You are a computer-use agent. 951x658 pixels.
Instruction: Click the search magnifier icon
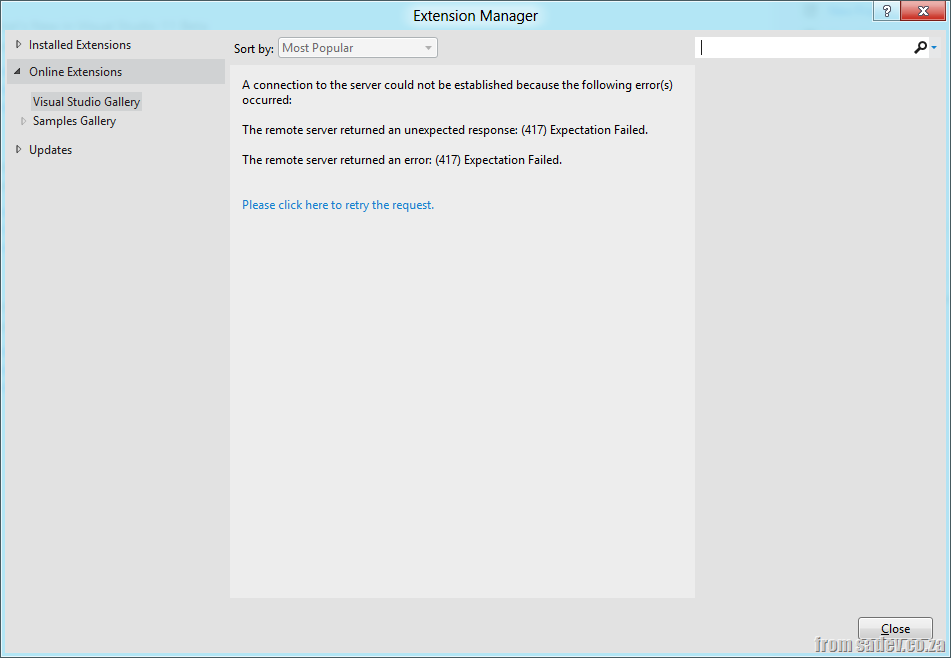pos(920,48)
